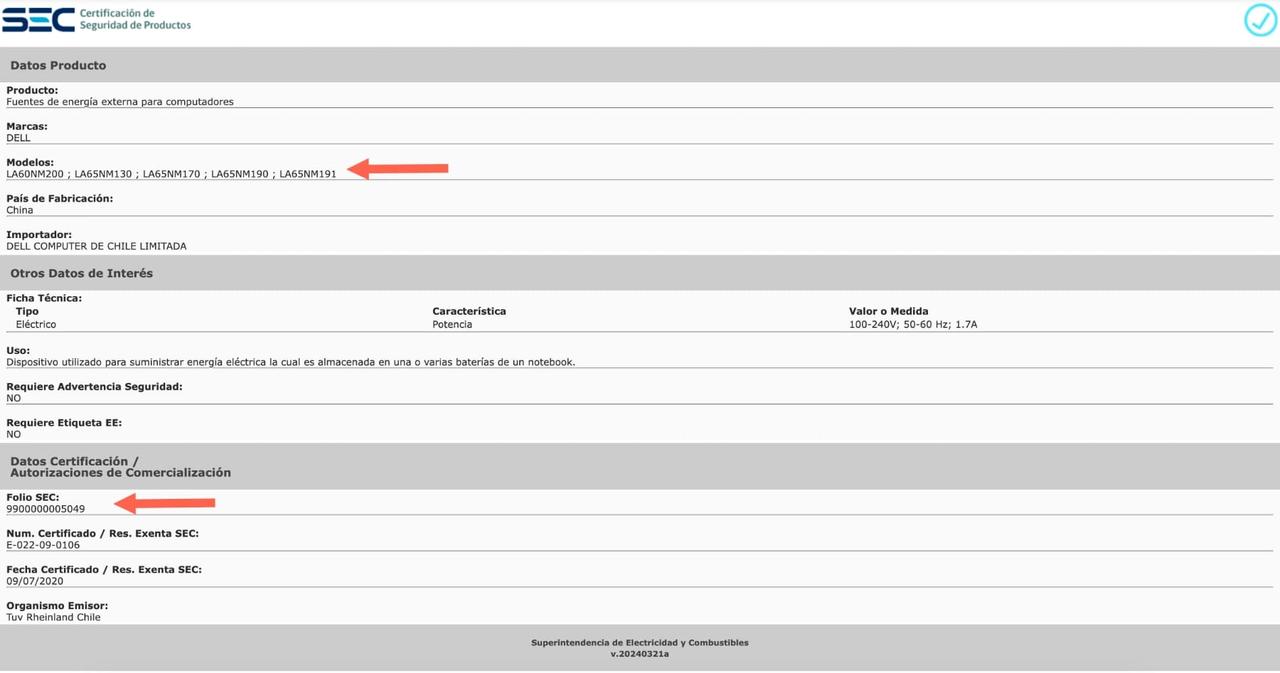Click the blue checkmark circle icon
Viewport: 1280px width, 673px height.
(x=1260, y=20)
